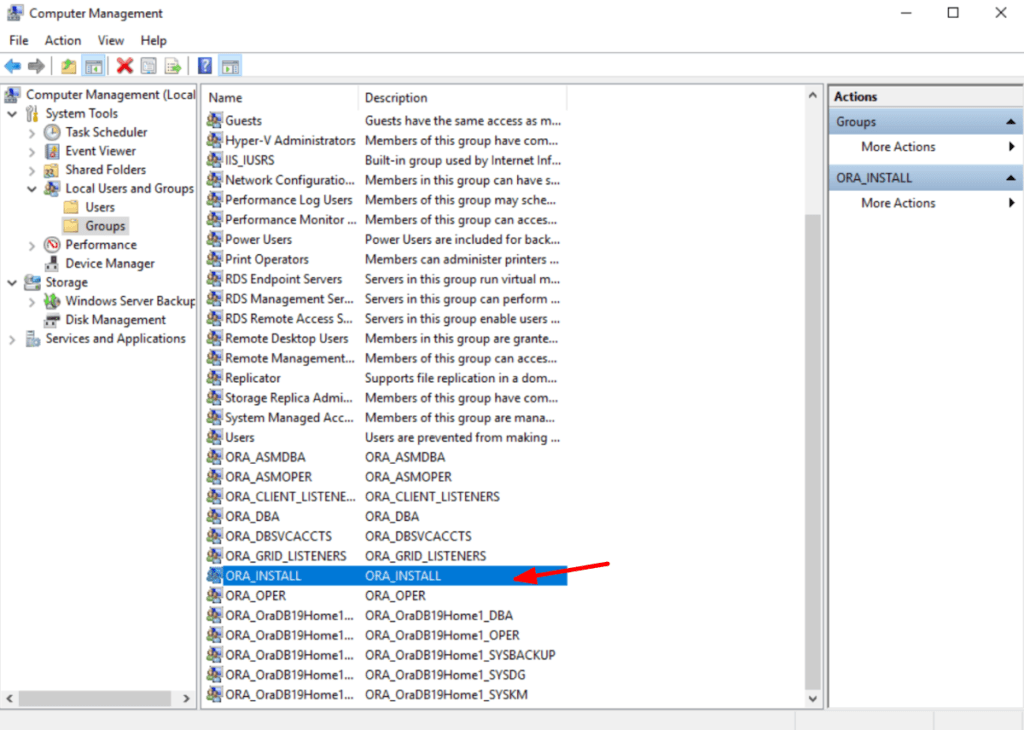
Task: Toggle the Action pane toolbar icon
Action: coord(231,66)
